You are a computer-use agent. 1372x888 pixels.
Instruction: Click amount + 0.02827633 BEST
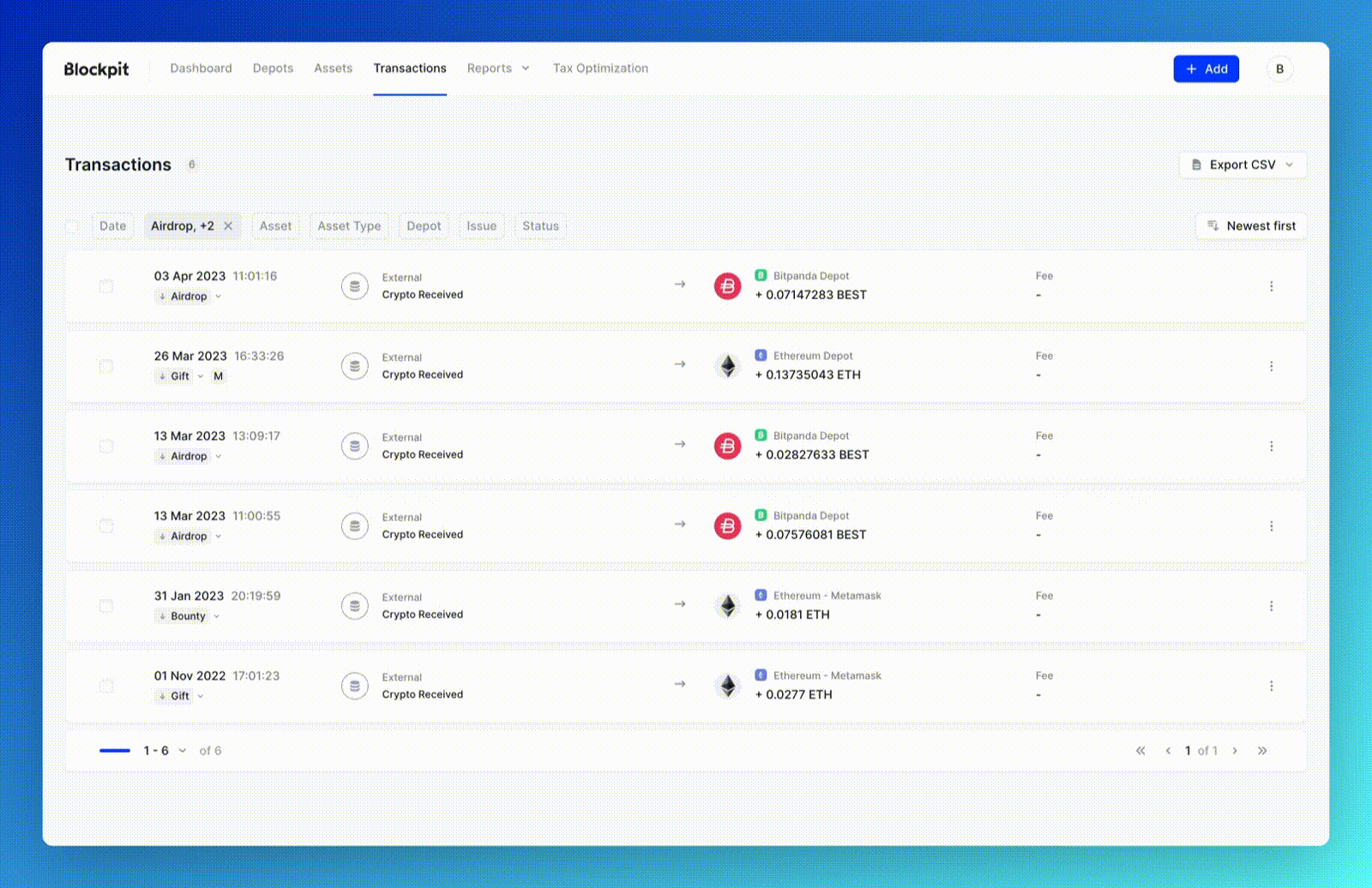pyautogui.click(x=812, y=455)
